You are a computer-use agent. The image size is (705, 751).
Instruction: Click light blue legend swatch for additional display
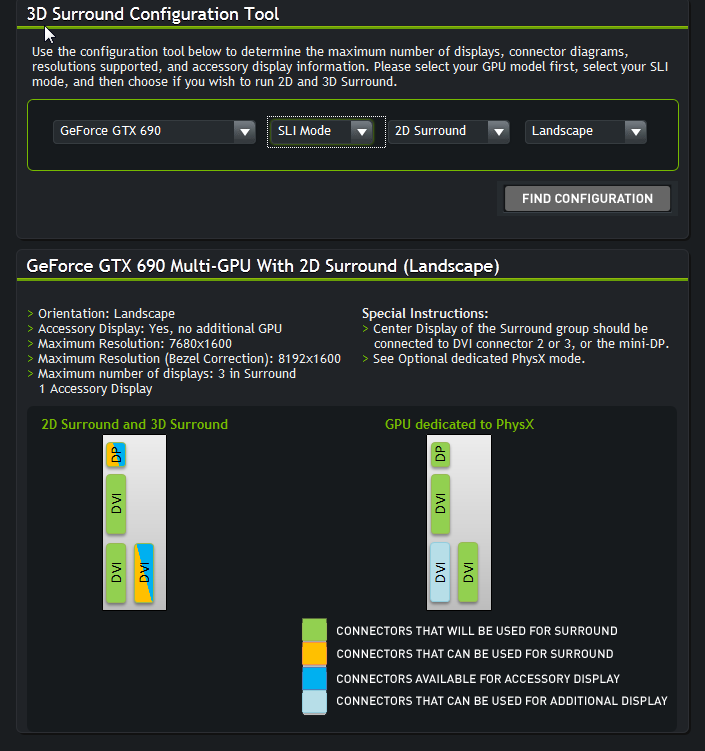pos(314,702)
